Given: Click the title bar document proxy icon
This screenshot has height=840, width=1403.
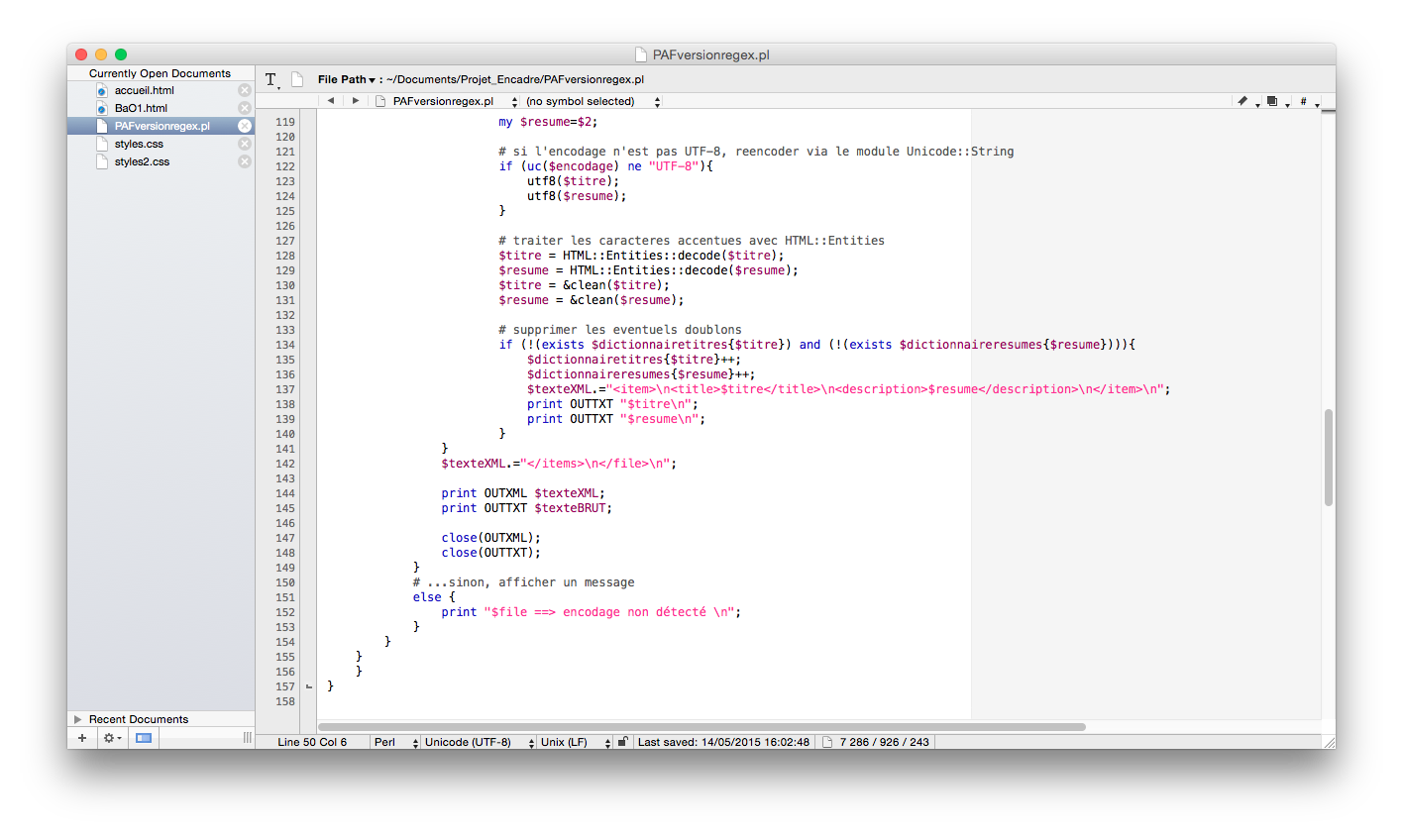Looking at the screenshot, I should [641, 54].
